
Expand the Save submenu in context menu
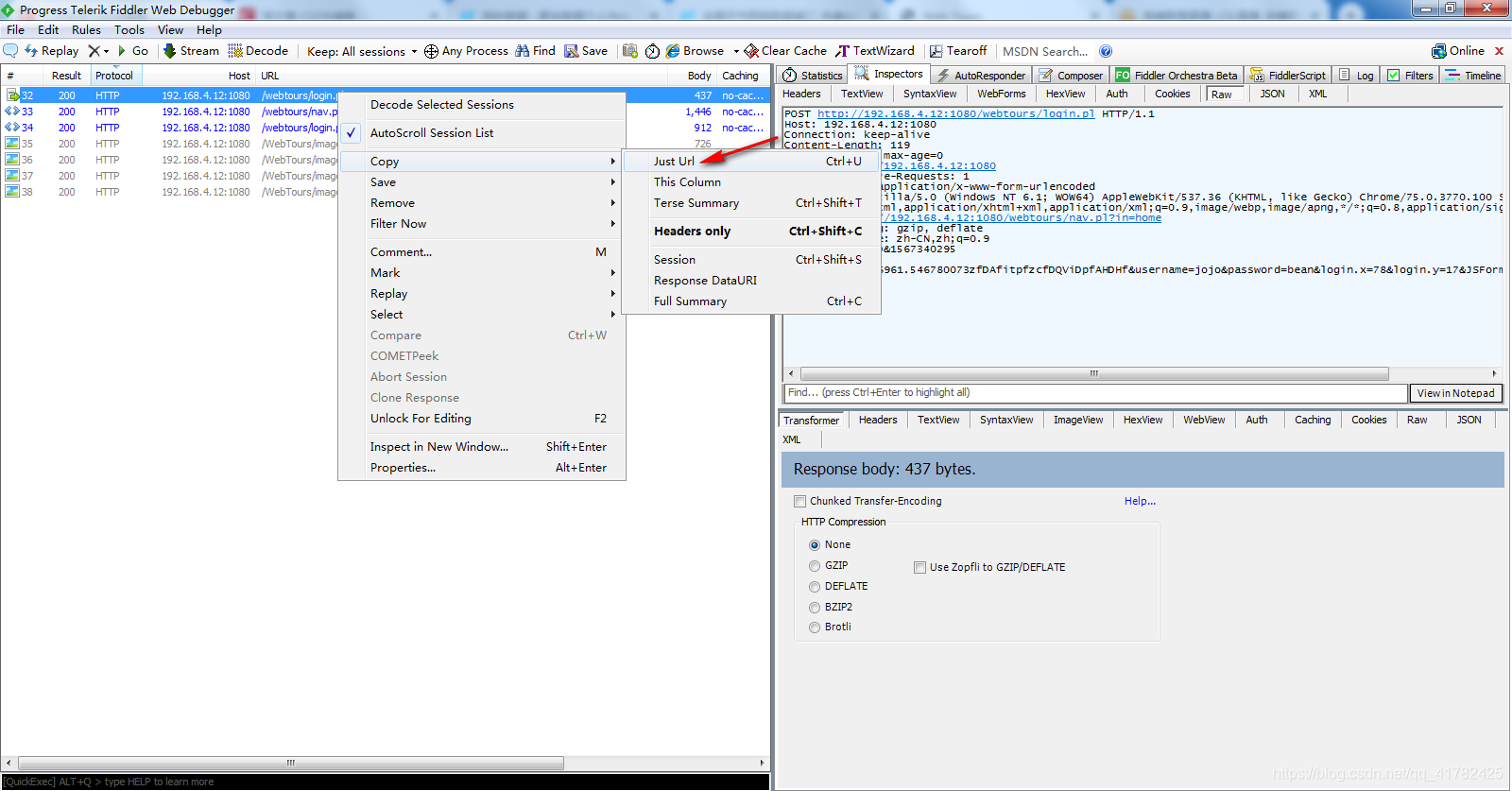482,182
